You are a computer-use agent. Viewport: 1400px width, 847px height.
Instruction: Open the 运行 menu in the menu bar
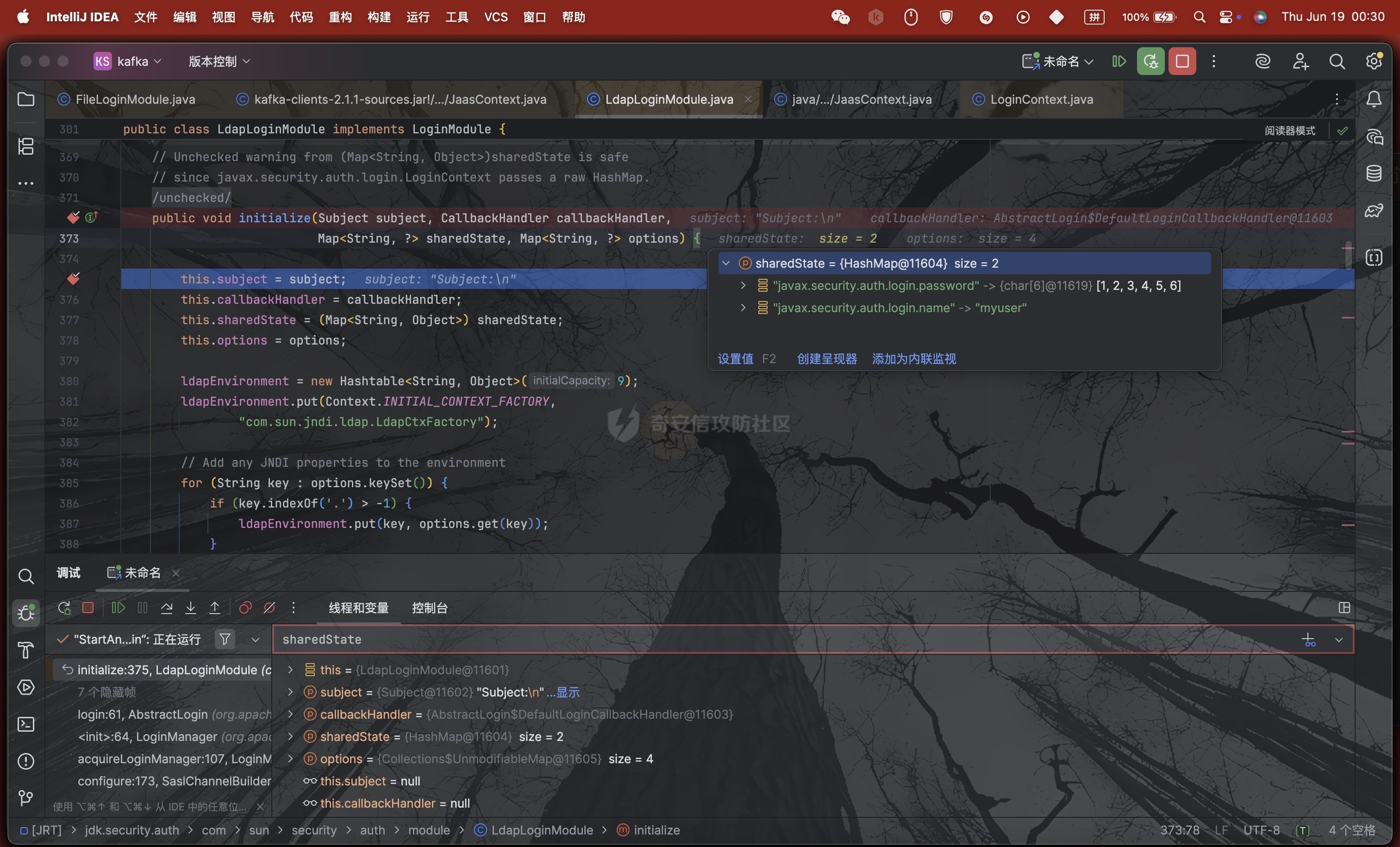click(418, 17)
